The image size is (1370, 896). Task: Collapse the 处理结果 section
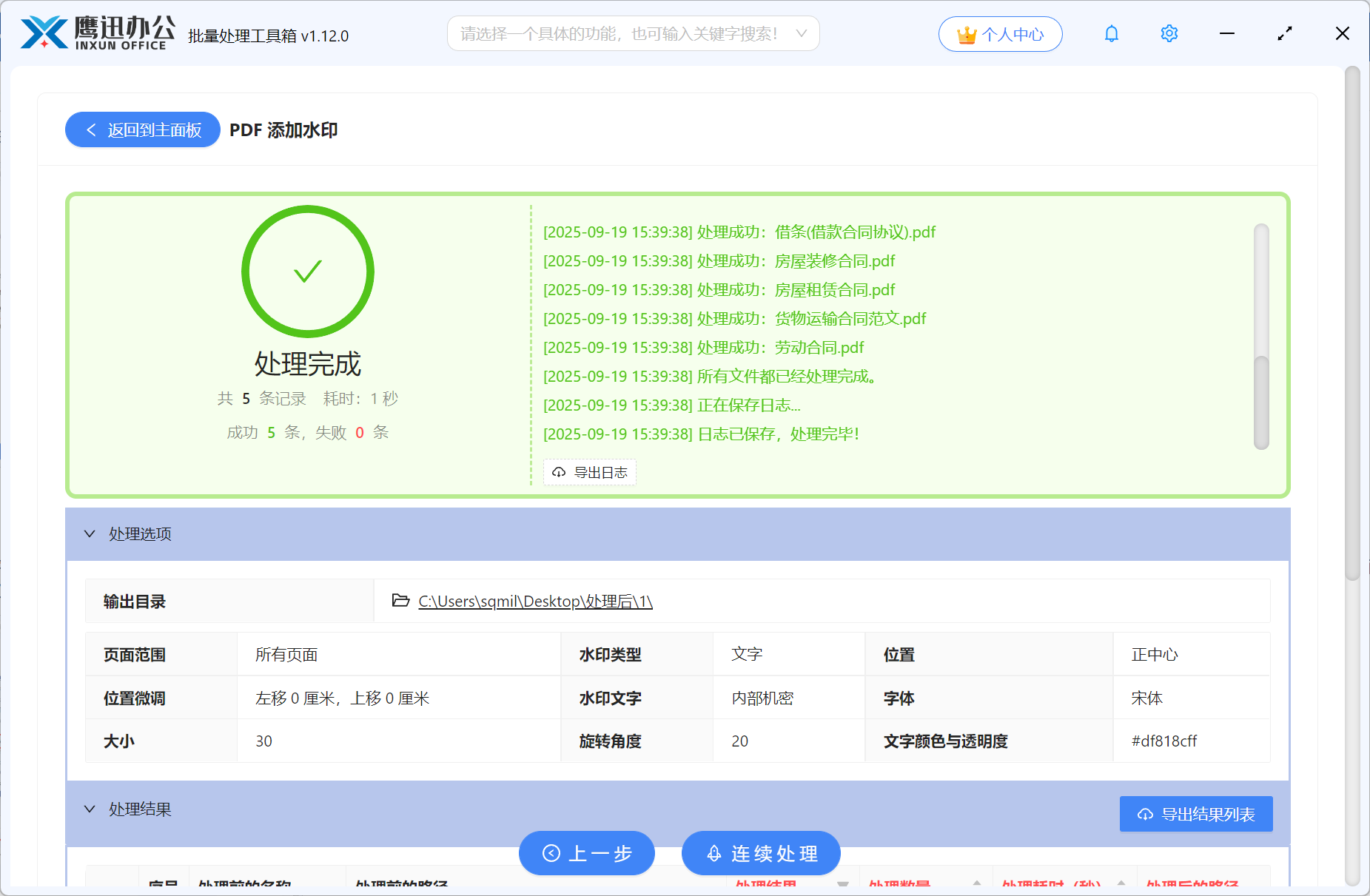[90, 809]
